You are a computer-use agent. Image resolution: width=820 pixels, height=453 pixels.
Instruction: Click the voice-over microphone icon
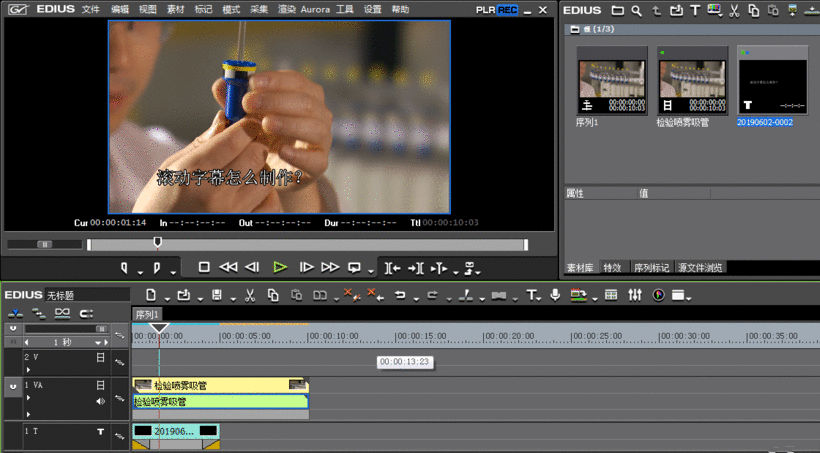click(555, 295)
